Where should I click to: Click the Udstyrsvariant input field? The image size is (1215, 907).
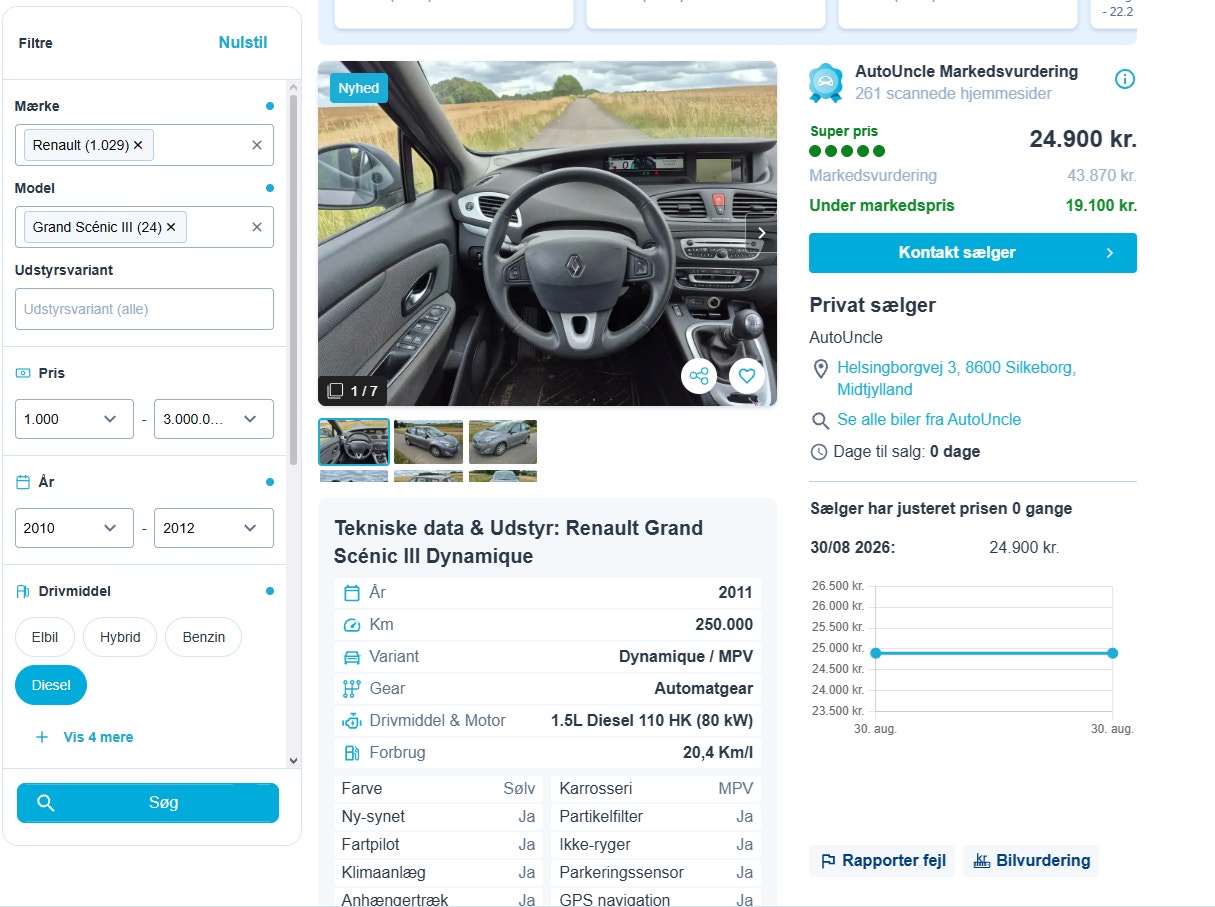point(144,309)
